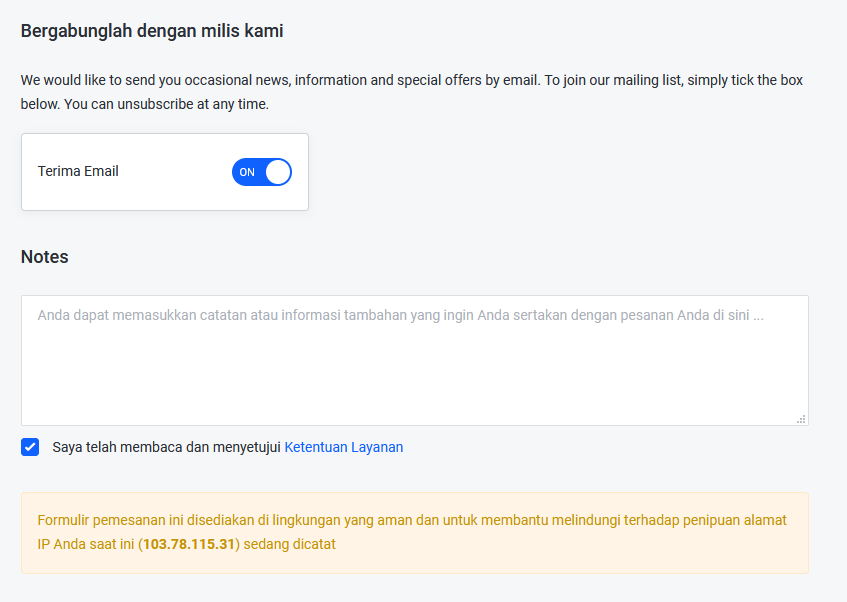Click the white Terima Email card
The width and height of the screenshot is (847, 602).
[165, 196]
